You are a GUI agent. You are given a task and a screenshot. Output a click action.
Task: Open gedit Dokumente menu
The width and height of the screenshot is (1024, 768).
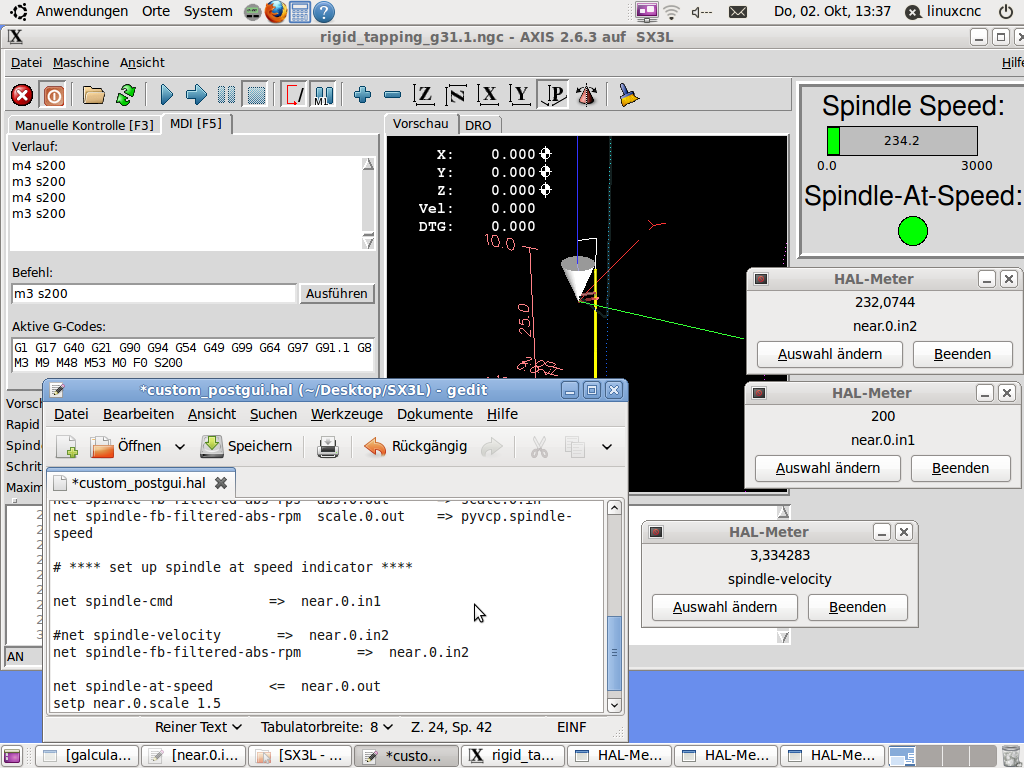click(x=435, y=414)
